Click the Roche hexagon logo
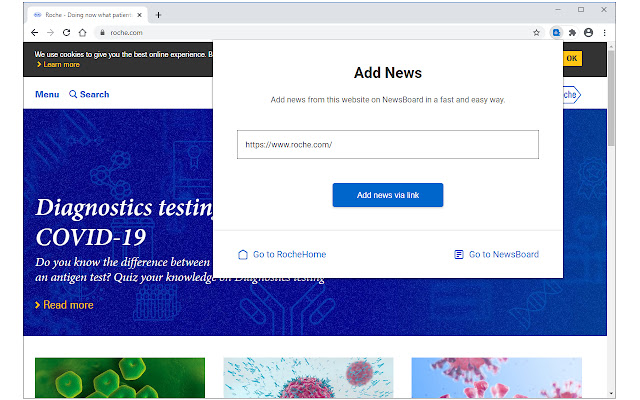 point(571,95)
